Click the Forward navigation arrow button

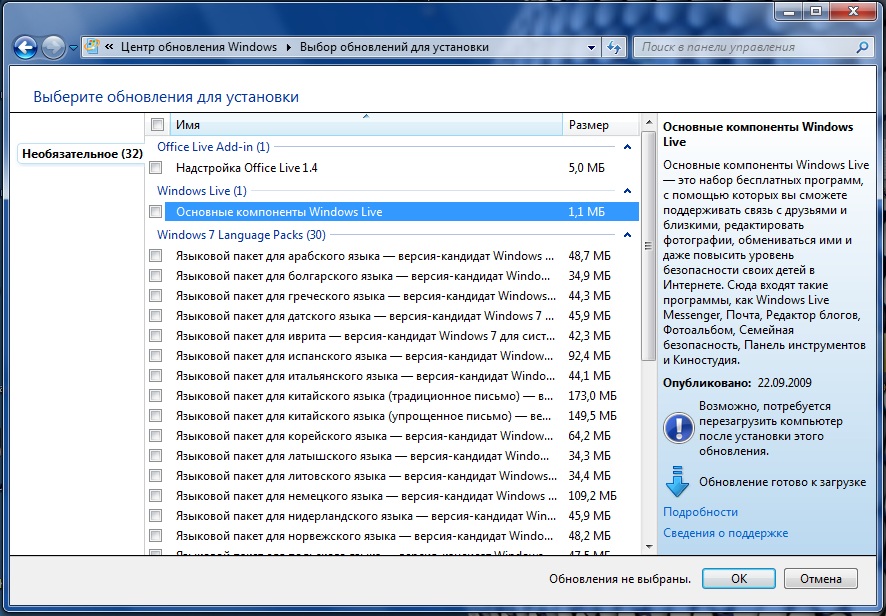53,47
